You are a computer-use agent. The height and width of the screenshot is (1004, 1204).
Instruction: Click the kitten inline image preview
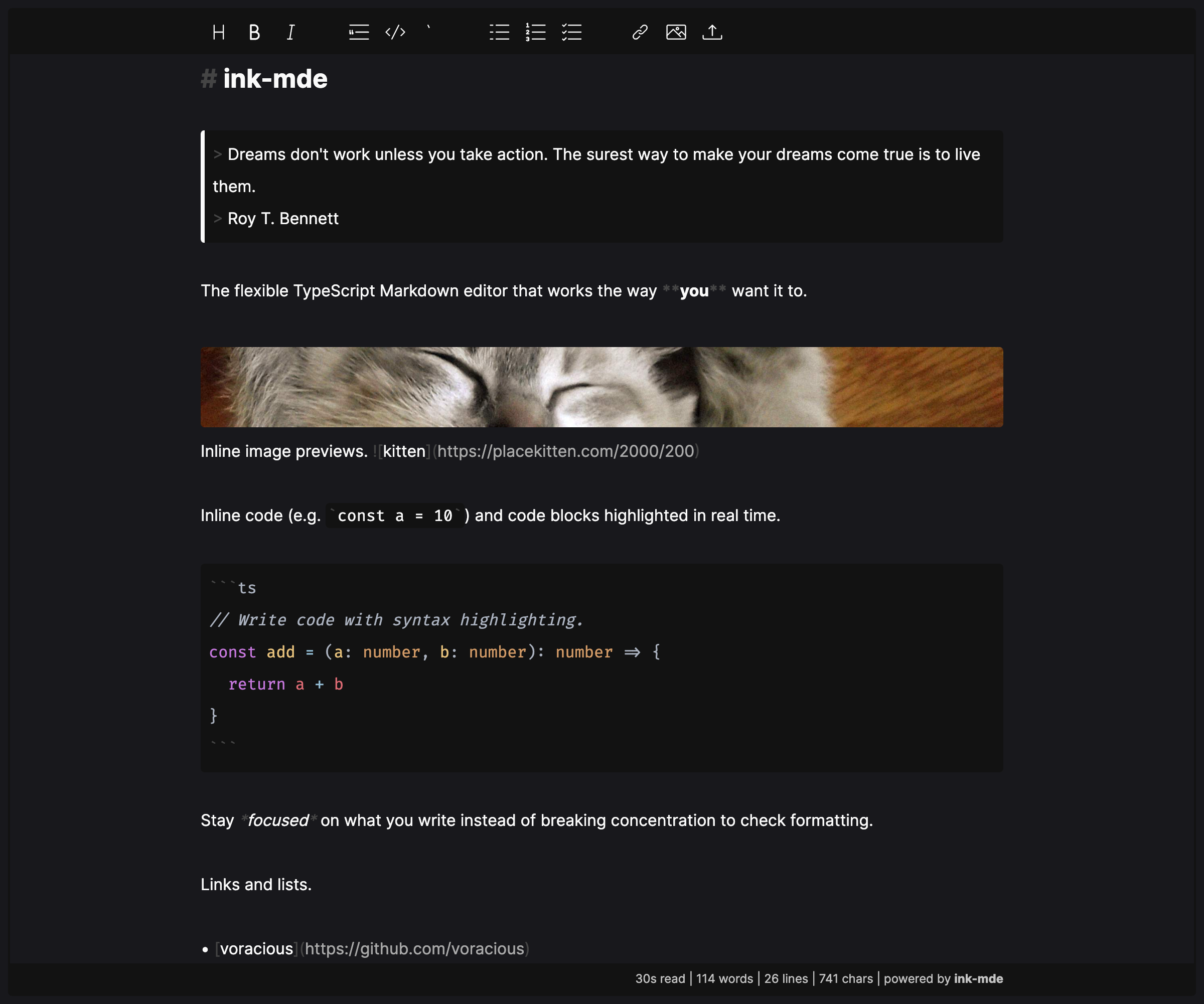click(601, 387)
